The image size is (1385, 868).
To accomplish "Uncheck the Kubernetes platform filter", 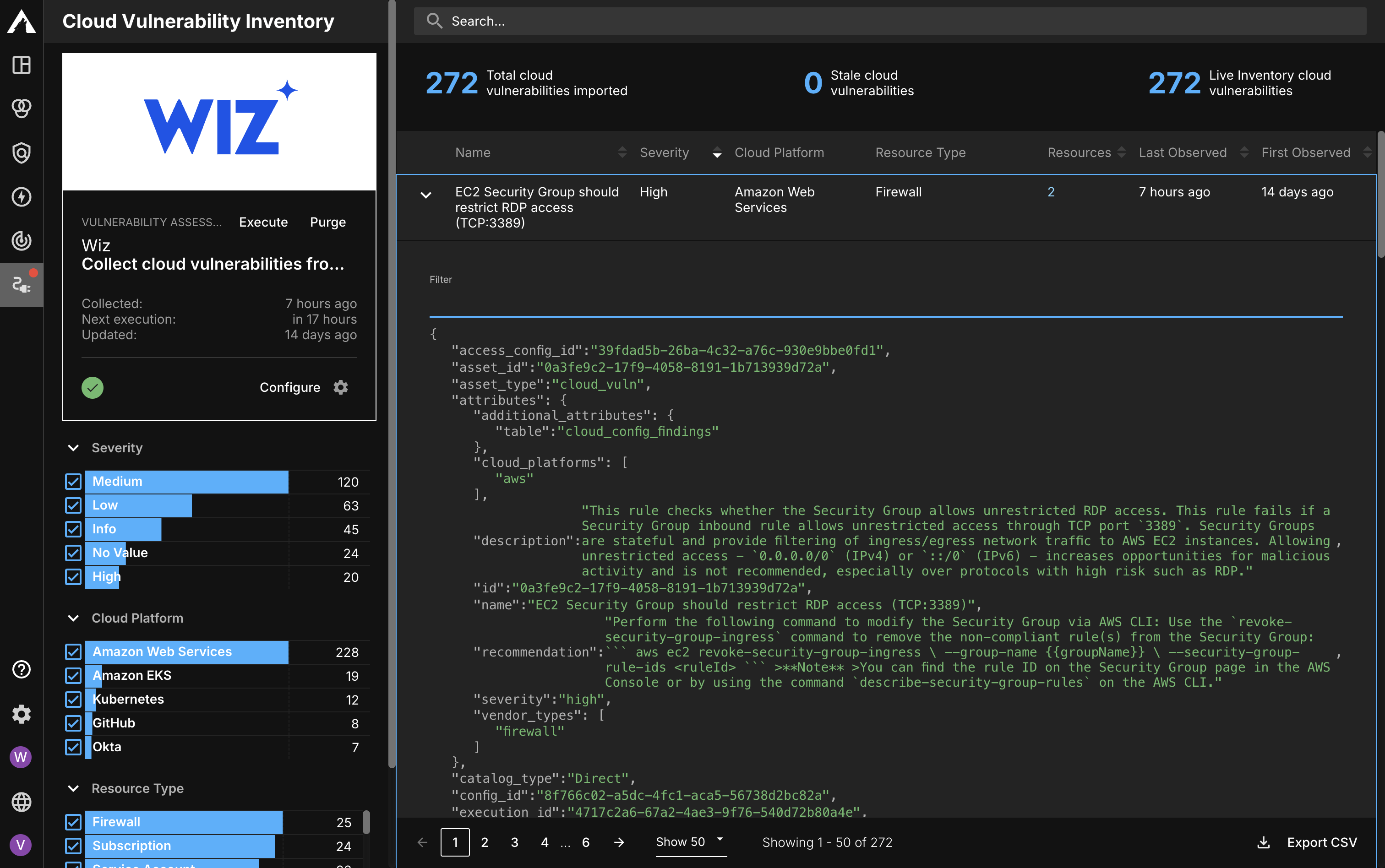I will (73, 699).
